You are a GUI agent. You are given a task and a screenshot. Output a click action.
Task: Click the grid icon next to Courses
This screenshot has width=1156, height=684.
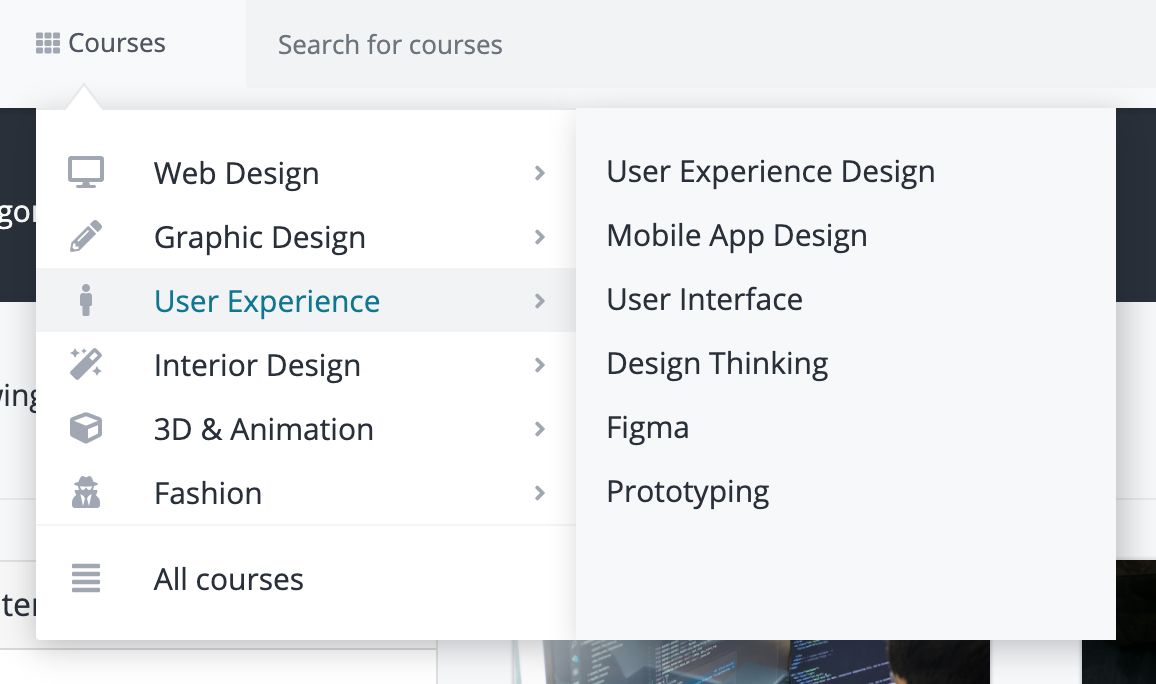pos(47,44)
